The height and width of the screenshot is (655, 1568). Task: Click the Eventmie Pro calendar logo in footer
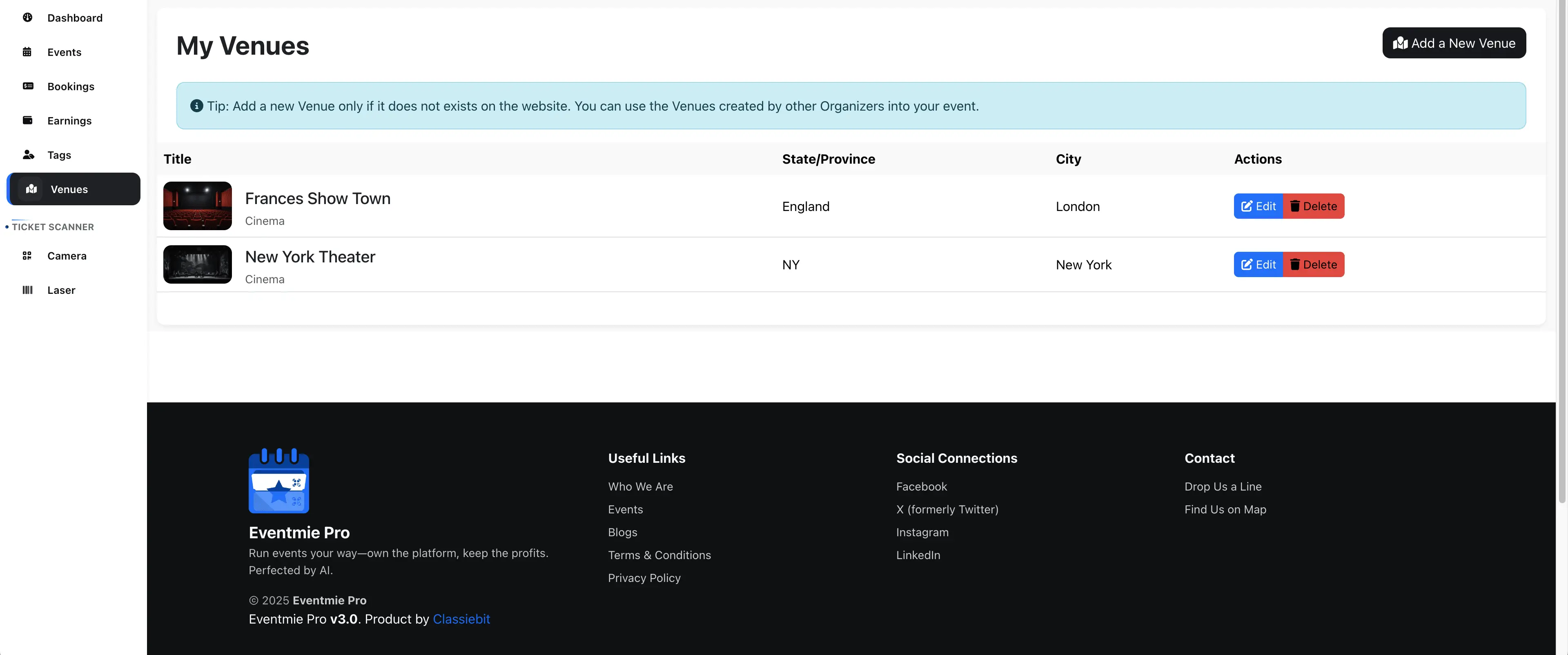[279, 480]
